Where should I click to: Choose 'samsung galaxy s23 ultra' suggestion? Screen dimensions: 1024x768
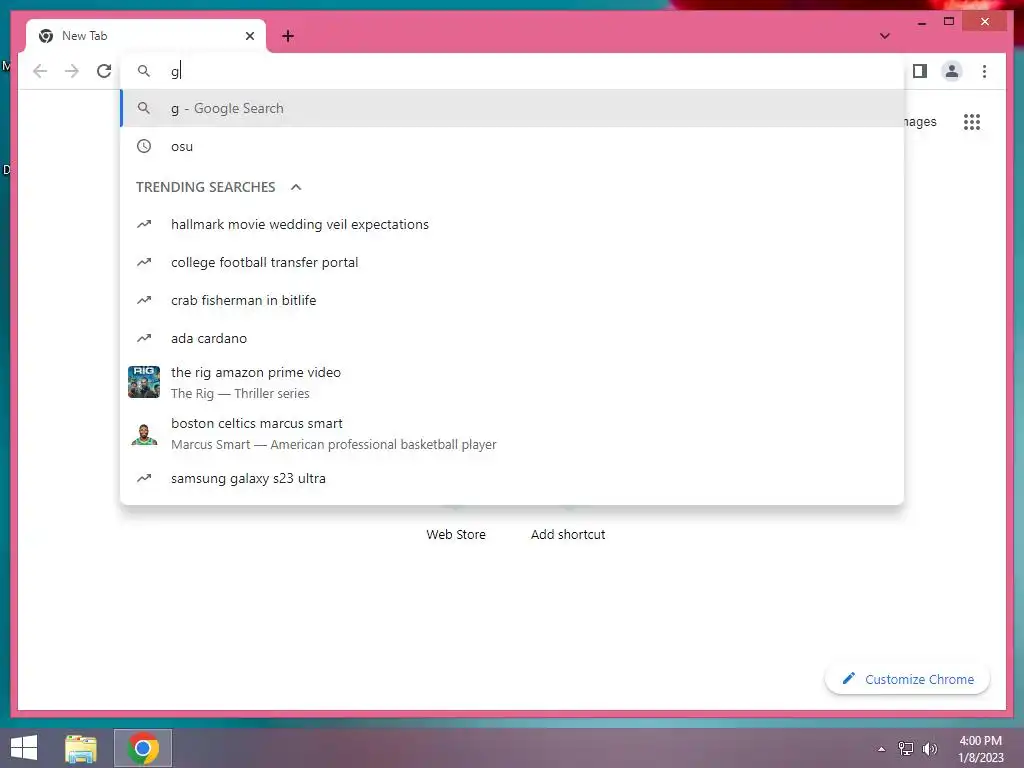tap(512, 479)
